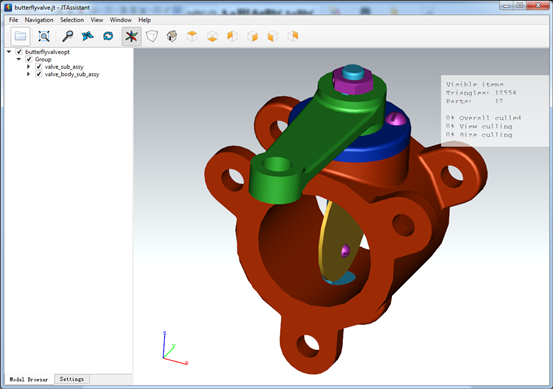Viewport: 553px width, 389px height.
Task: Select the magnifying glass zoom tool
Action: tap(67, 36)
